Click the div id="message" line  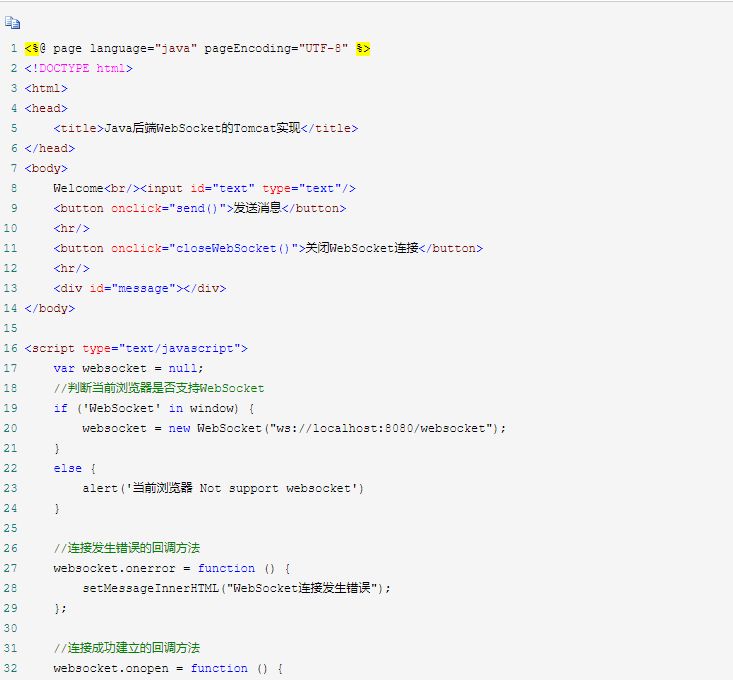pos(140,288)
